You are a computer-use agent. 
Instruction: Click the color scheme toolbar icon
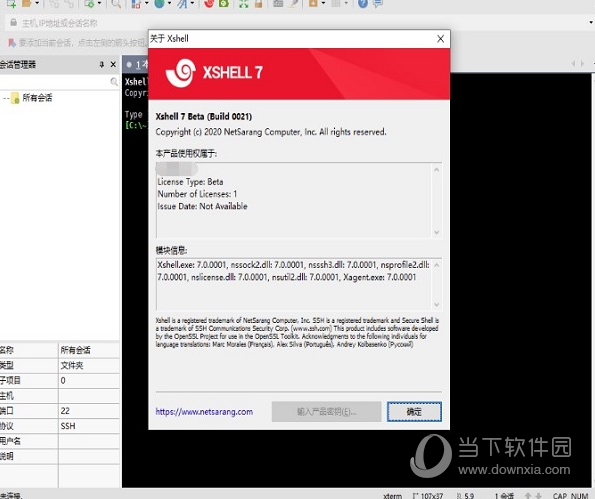[136, 4]
